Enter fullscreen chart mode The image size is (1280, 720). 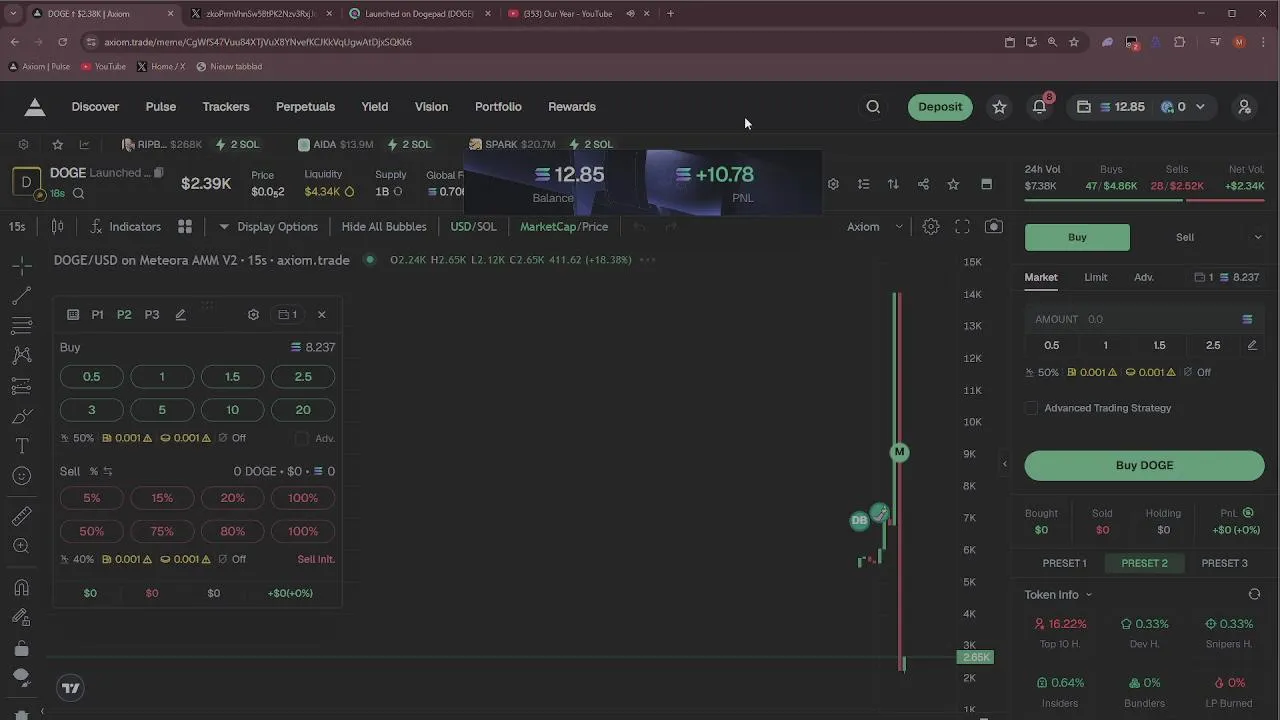[x=962, y=227]
